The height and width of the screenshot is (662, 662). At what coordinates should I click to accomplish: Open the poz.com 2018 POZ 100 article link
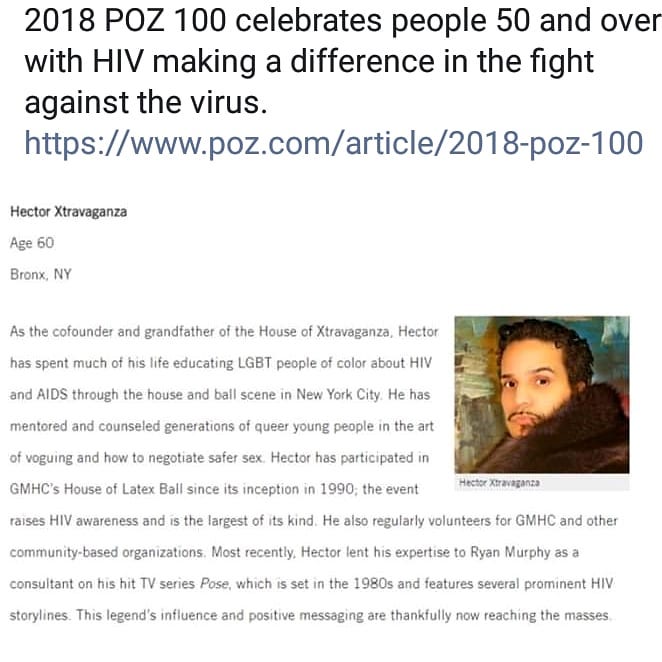point(333,143)
